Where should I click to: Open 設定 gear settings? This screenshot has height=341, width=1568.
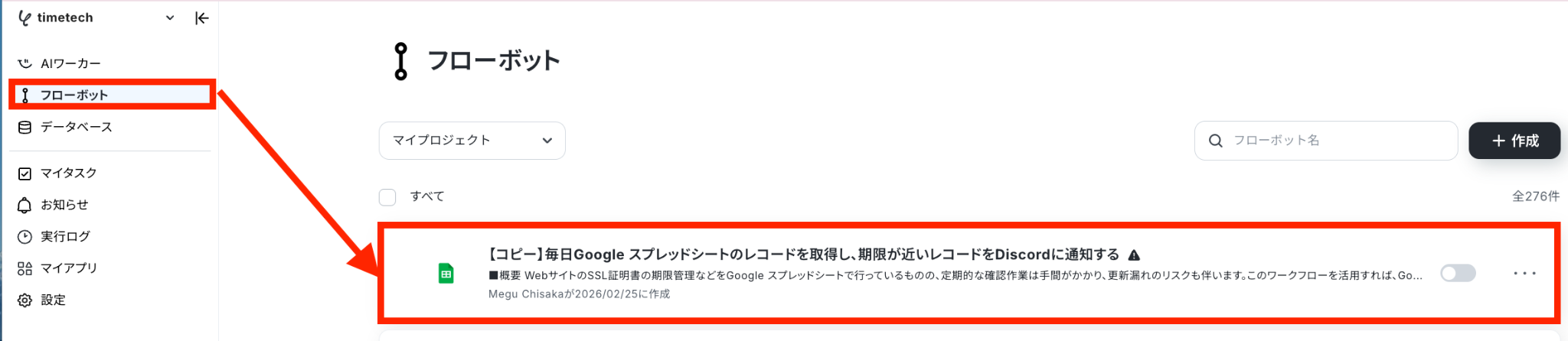coord(24,300)
